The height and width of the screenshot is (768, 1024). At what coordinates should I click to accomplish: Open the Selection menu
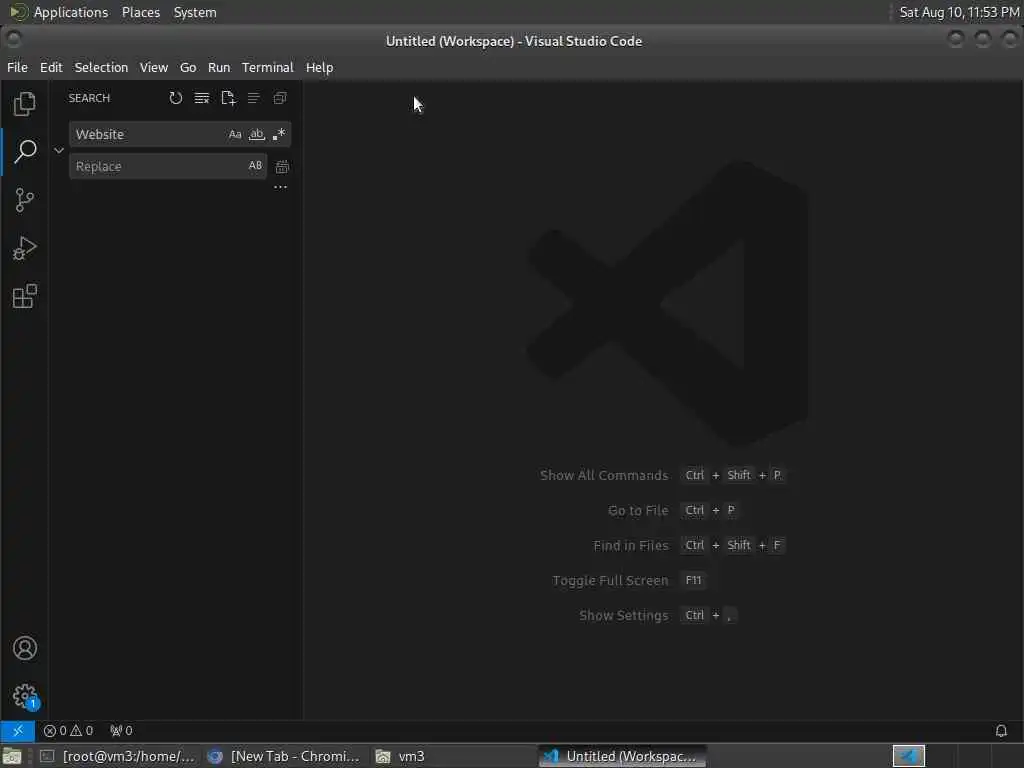click(x=101, y=67)
